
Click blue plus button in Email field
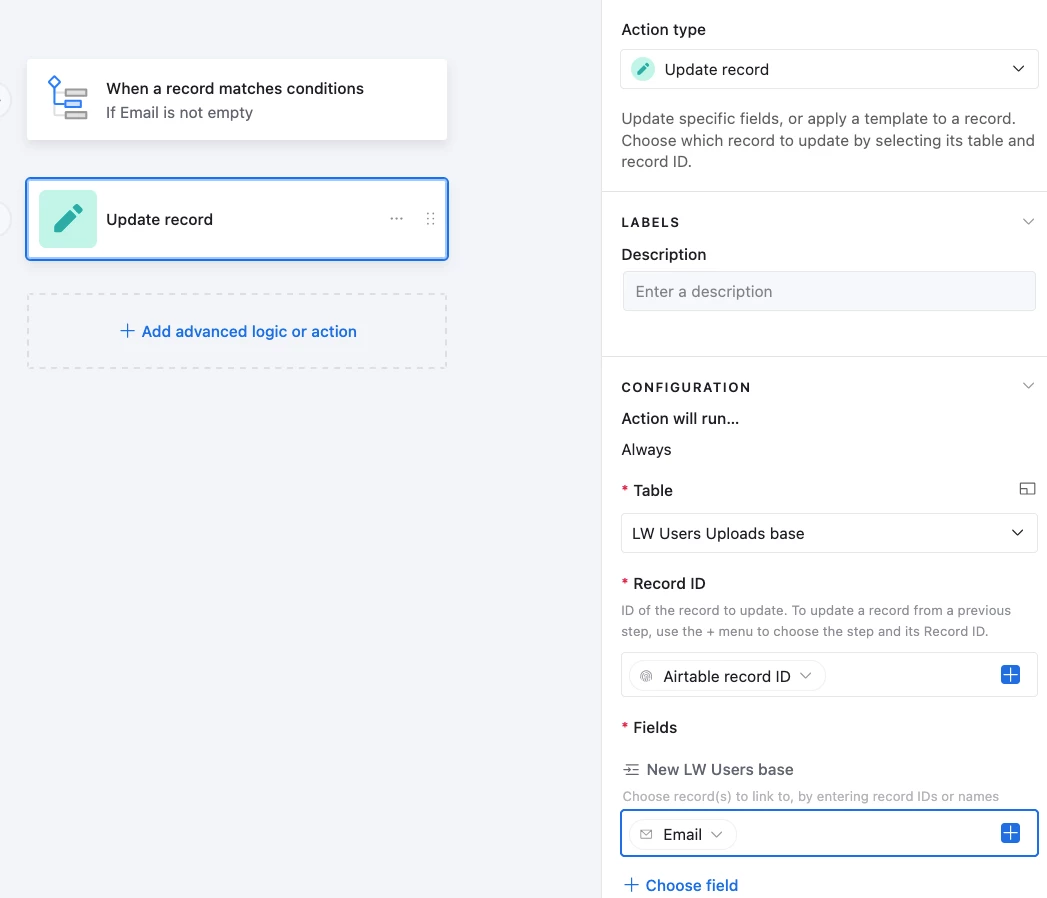pos(1010,833)
